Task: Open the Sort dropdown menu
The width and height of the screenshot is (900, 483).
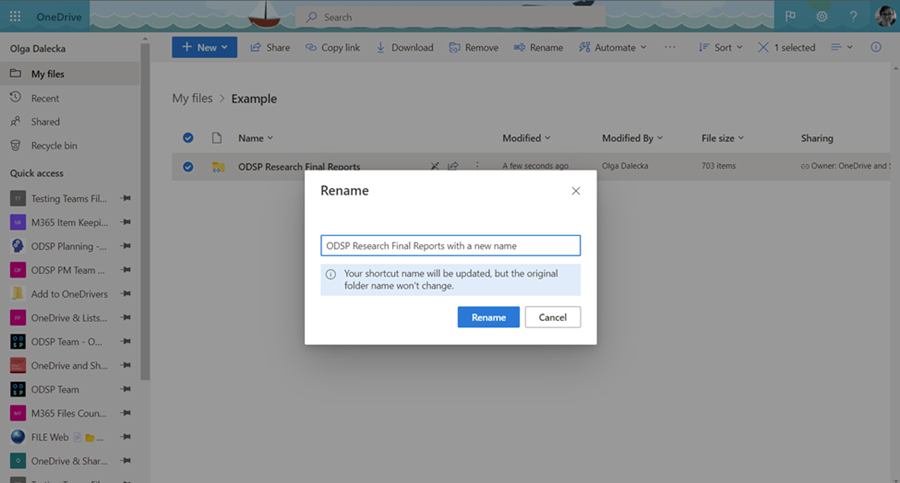Action: coord(720,47)
